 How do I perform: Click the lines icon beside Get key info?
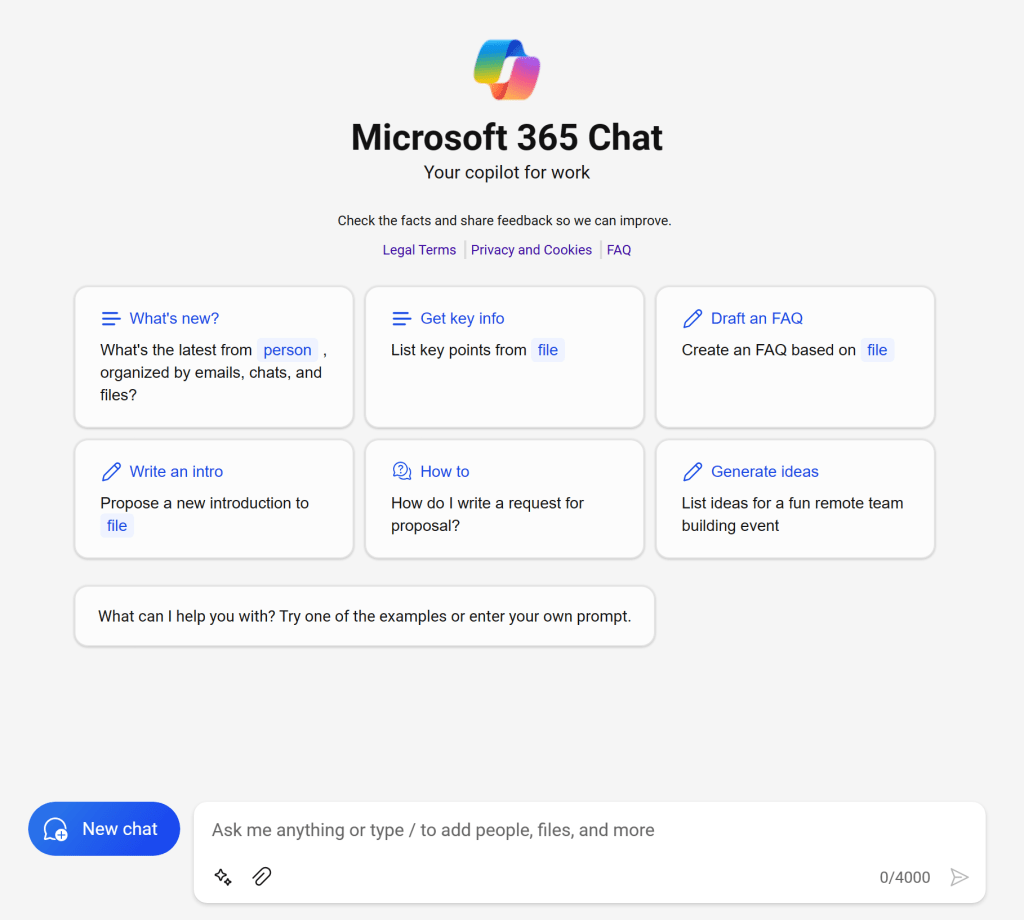point(402,319)
